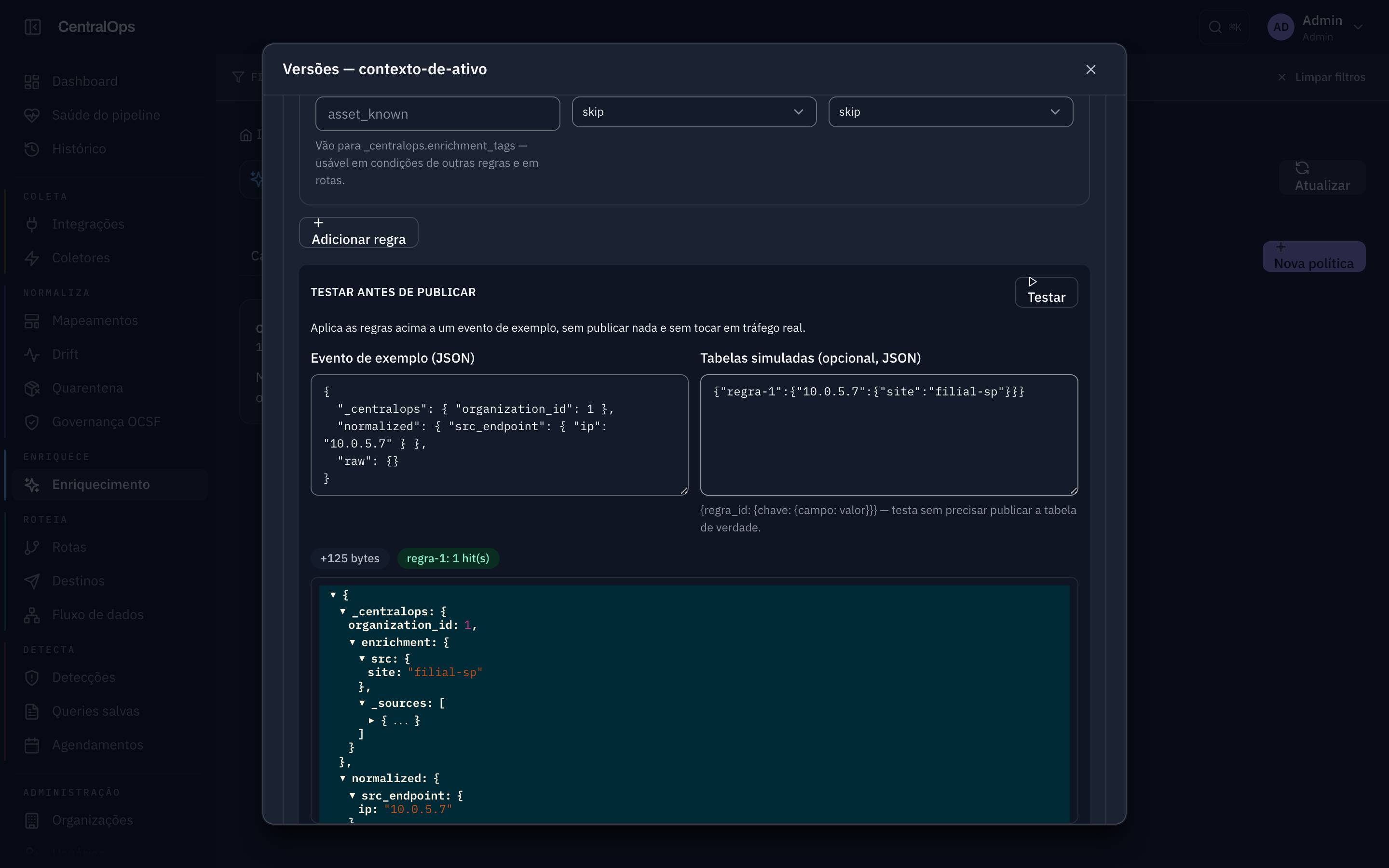Click in the Evento de exemplo JSON textarea
1389x868 pixels.
click(499, 435)
